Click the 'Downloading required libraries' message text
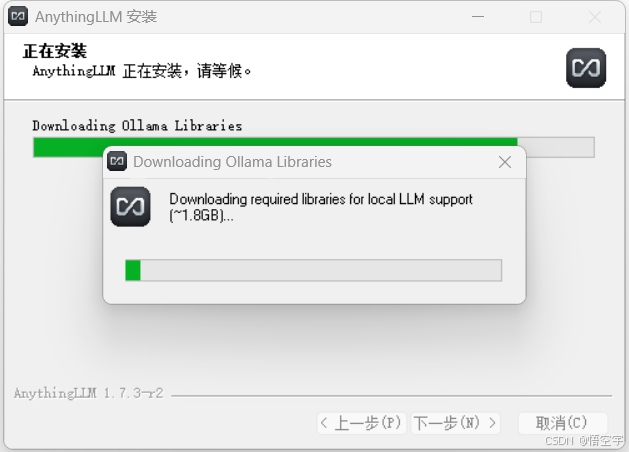 (x=321, y=207)
